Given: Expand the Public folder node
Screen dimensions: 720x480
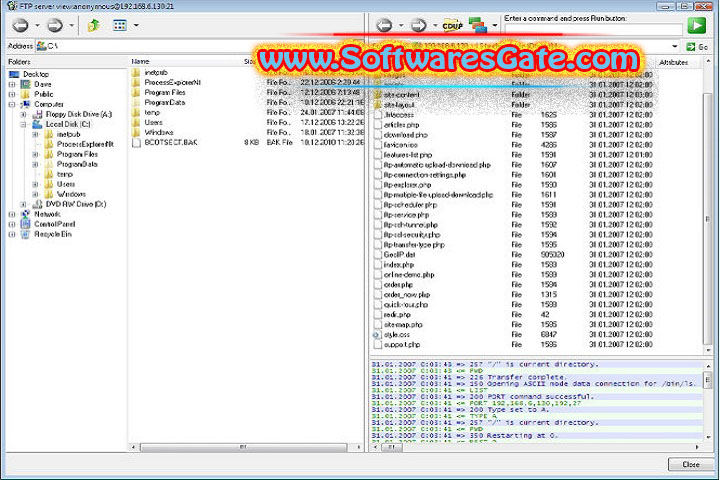Looking at the screenshot, I should [x=12, y=95].
